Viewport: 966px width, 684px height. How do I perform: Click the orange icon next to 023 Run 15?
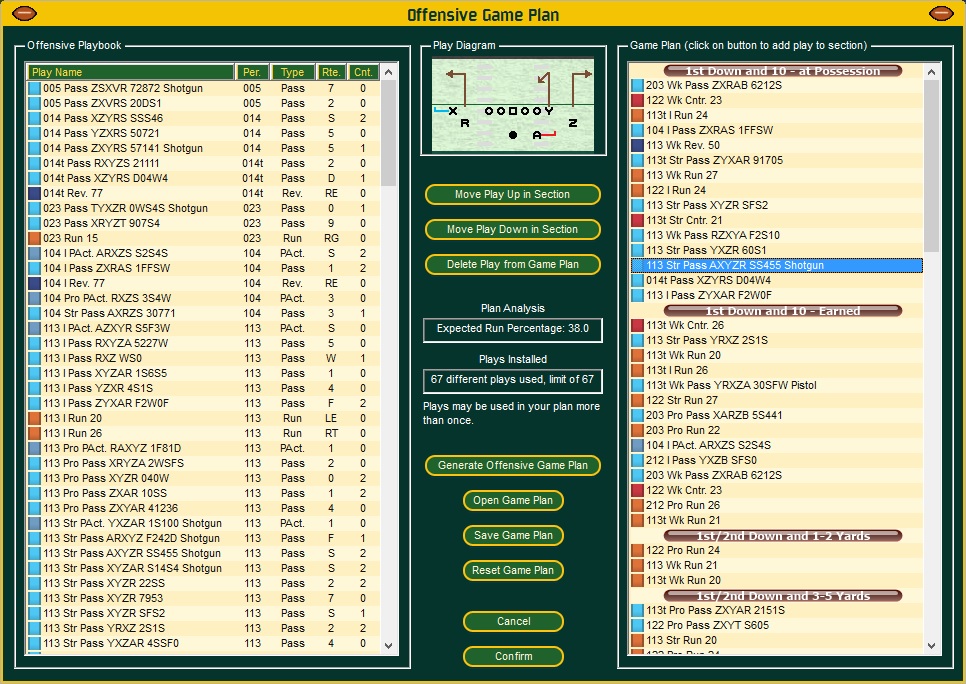pos(36,238)
